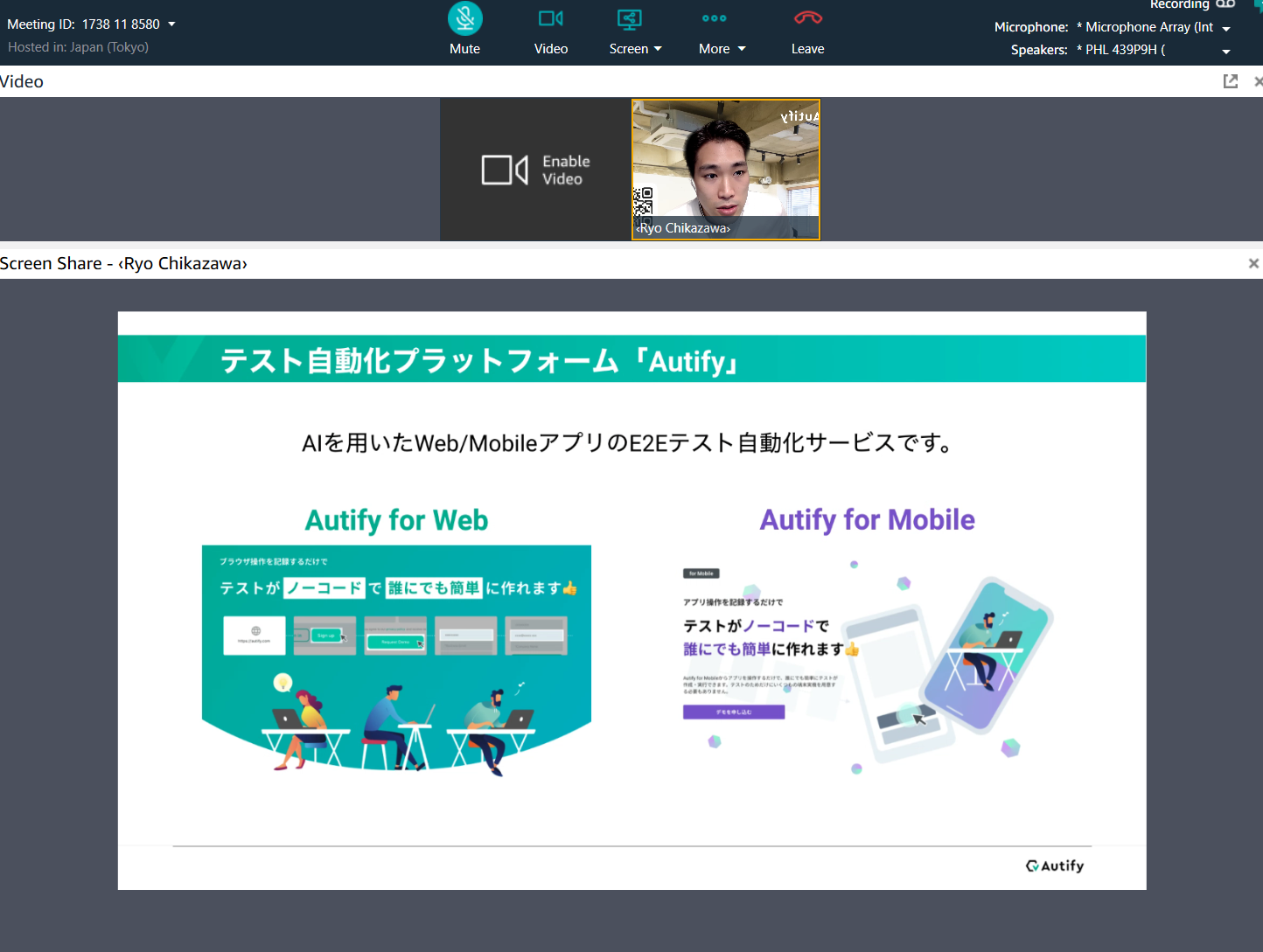Click the 'Autify for Web' slide heading
The height and width of the screenshot is (952, 1263).
point(396,520)
